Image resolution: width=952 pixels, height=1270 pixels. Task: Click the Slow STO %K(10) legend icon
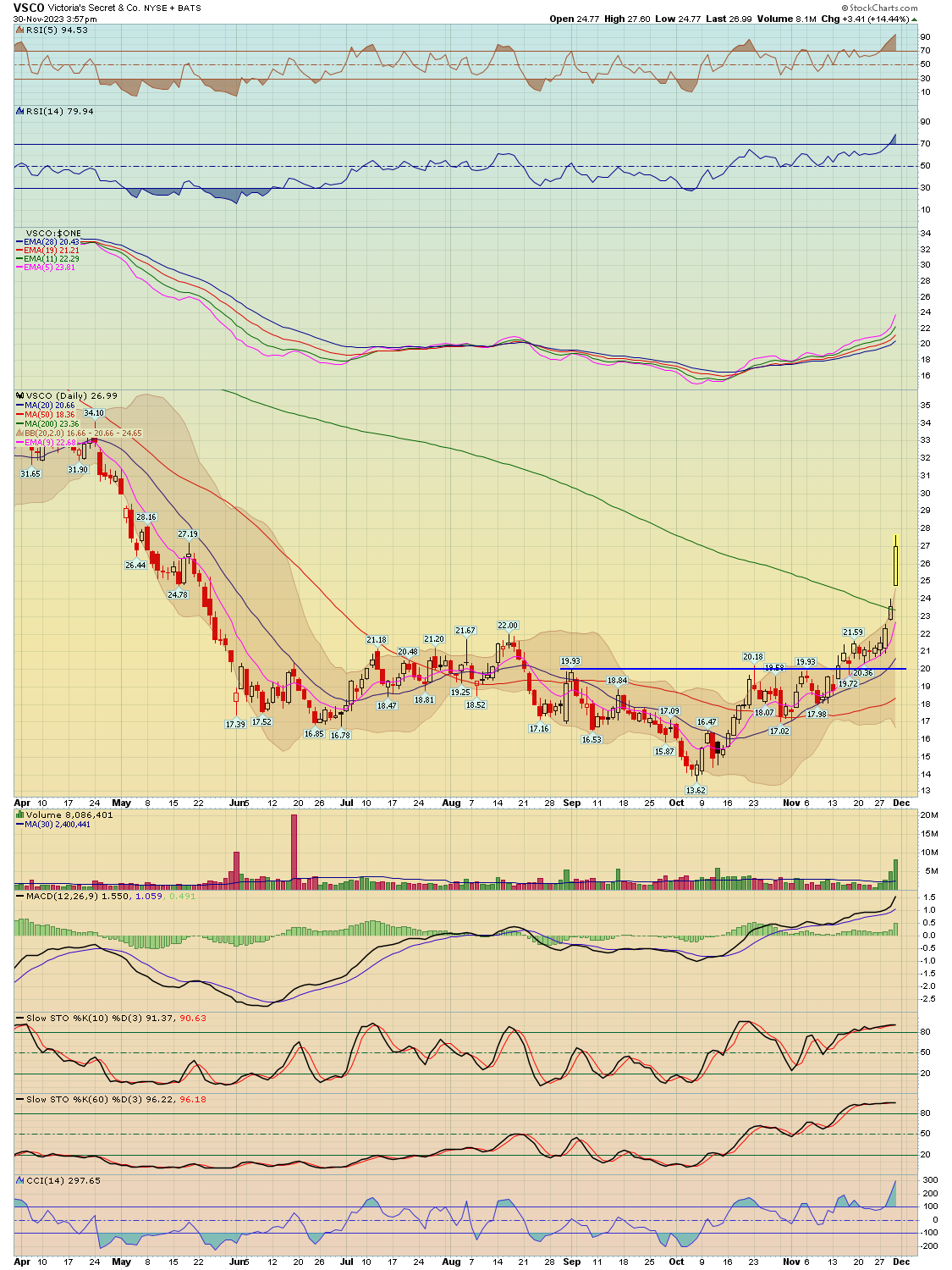pos(20,1018)
